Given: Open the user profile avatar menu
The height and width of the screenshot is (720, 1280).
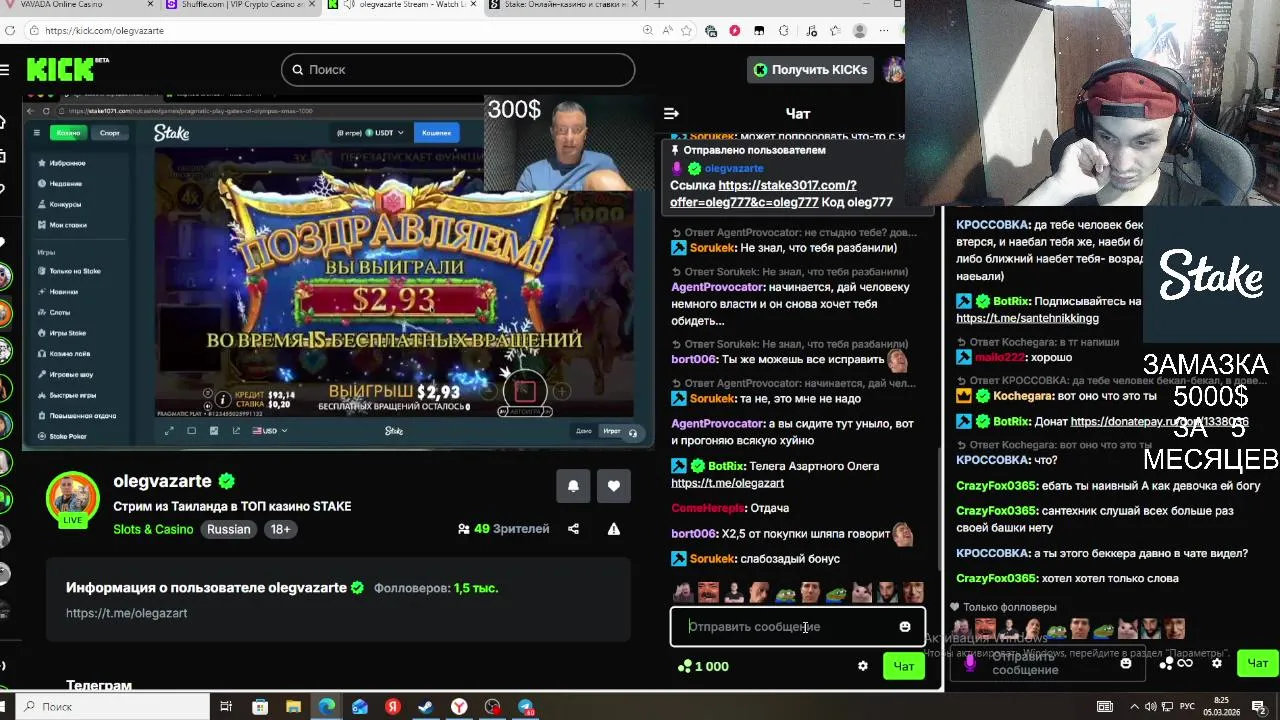Looking at the screenshot, I should [893, 69].
